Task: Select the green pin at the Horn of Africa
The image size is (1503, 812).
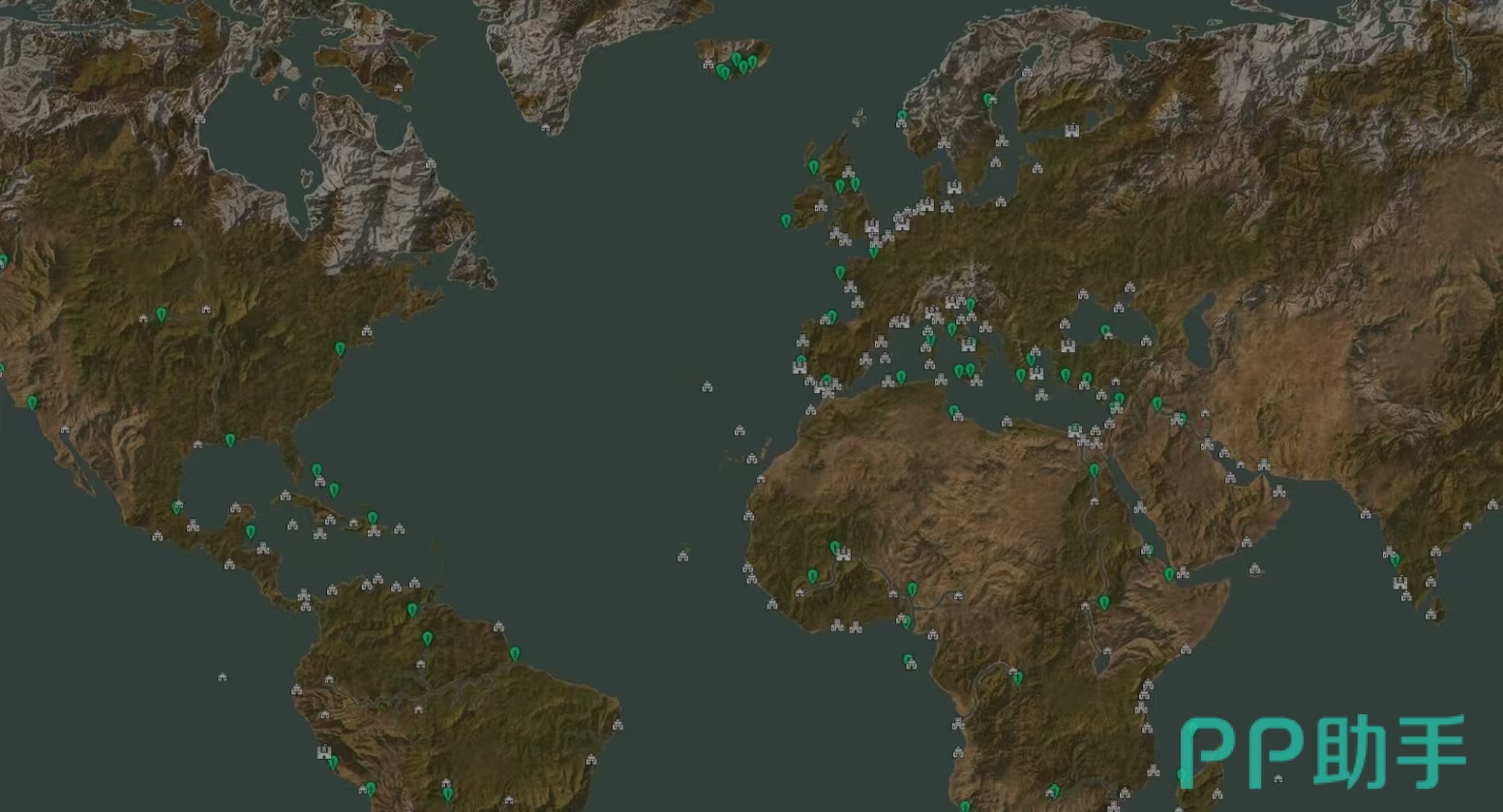Action: pyautogui.click(x=1169, y=574)
